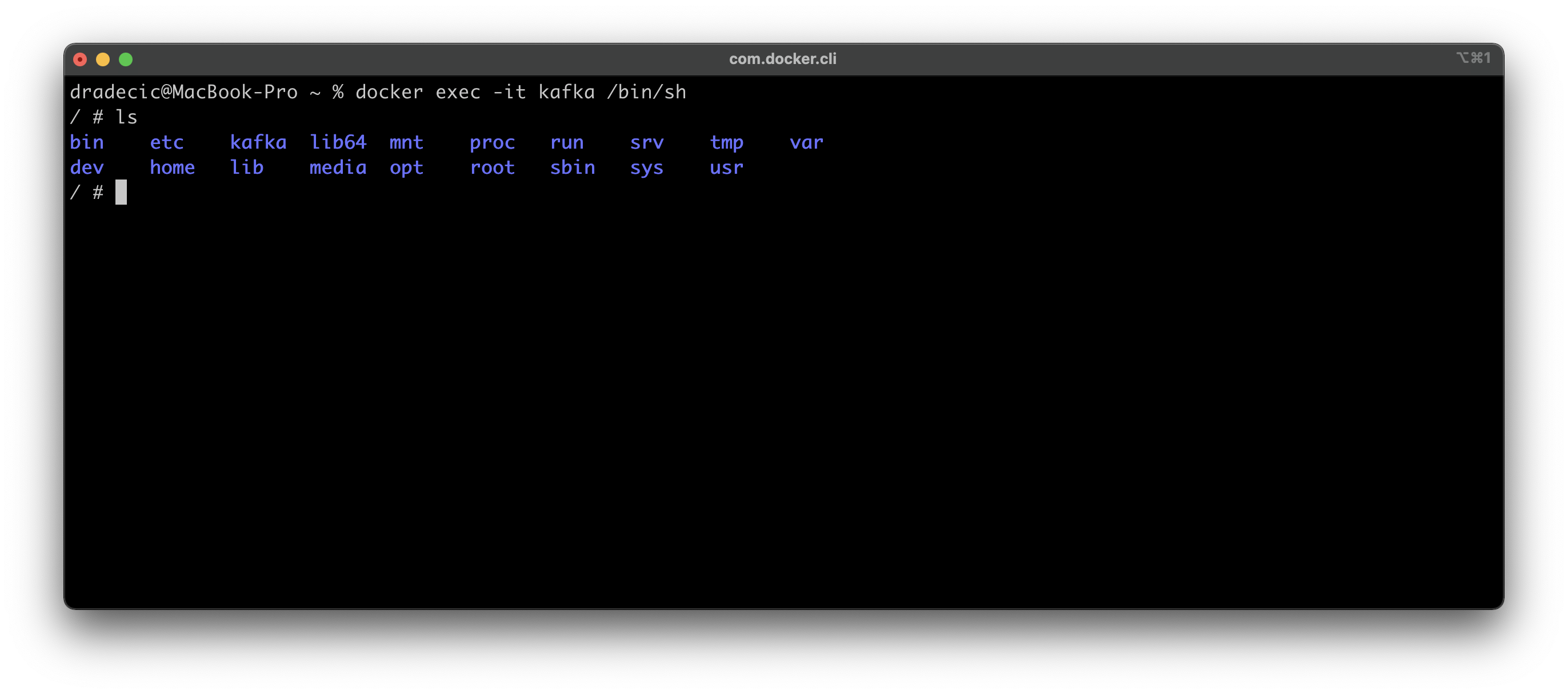The width and height of the screenshot is (1568, 694).
Task: Click the ⌥⌘1 shortcut indicator
Action: pyautogui.click(x=1475, y=58)
